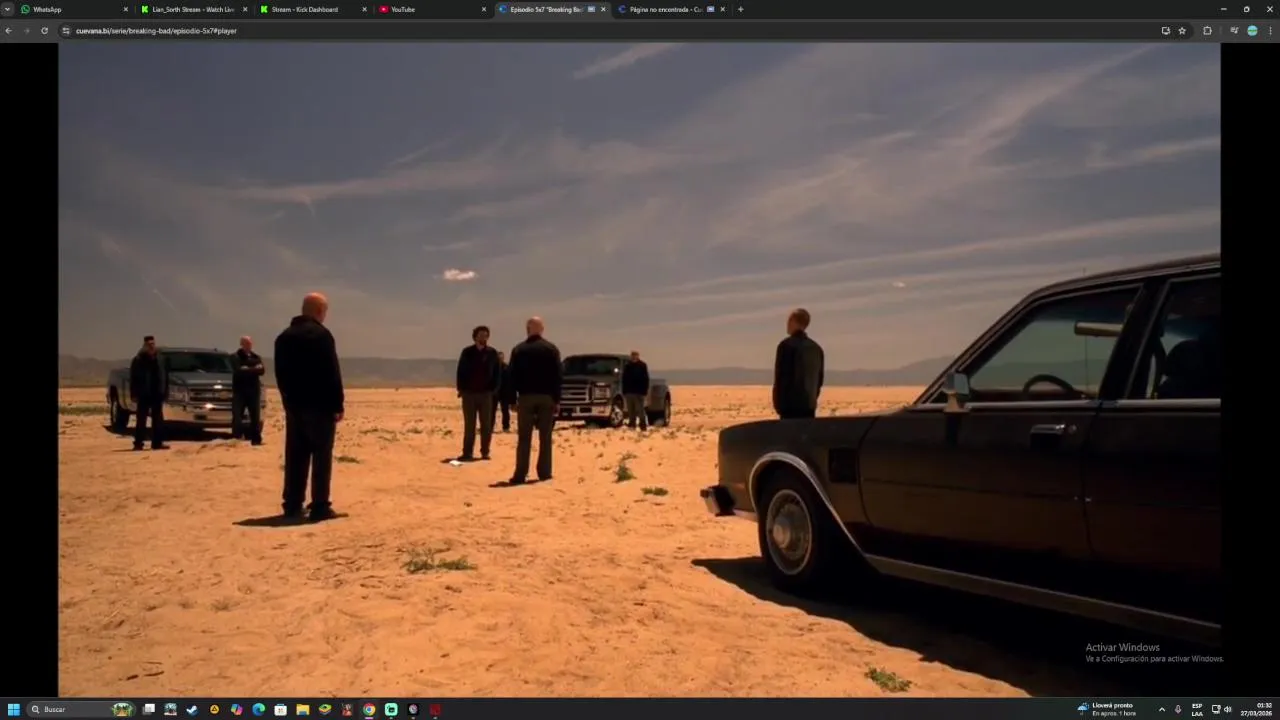Open media controls icon in toolbar
Image resolution: width=1280 pixels, height=720 pixels.
pos(1234,31)
